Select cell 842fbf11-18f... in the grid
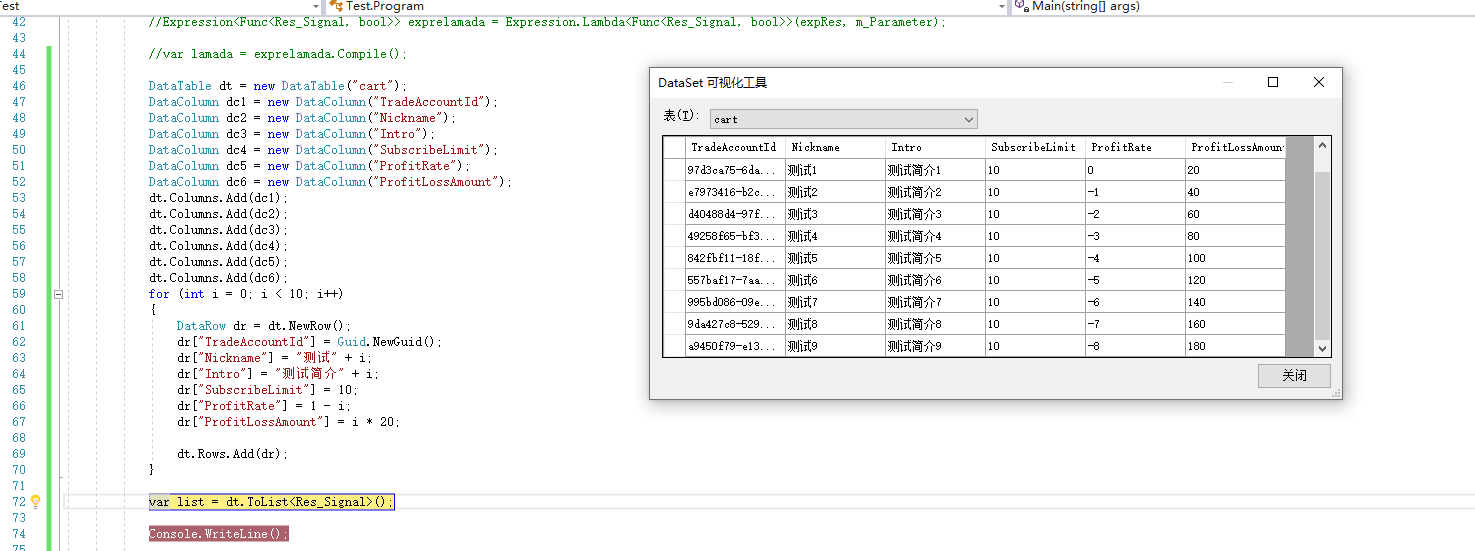This screenshot has height=551, width=1475. 735,258
